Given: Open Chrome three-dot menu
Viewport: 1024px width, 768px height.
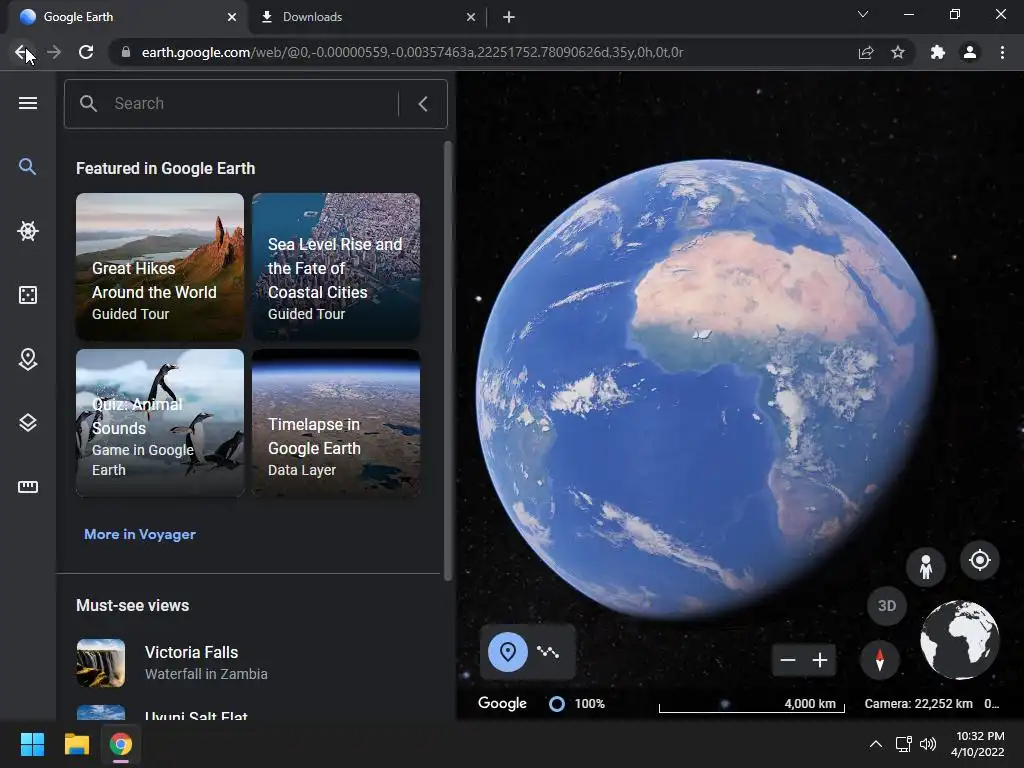Looking at the screenshot, I should tap(1002, 52).
